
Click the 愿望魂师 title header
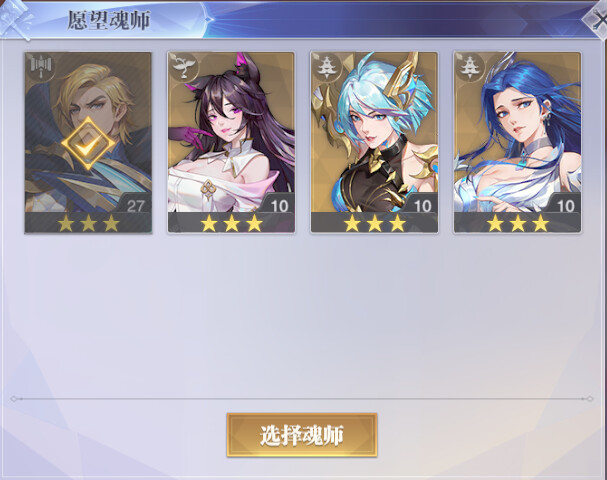109,20
